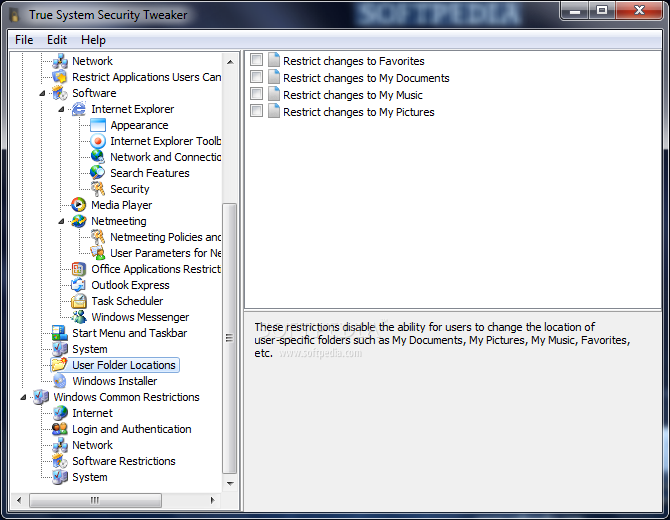Tick Restrict changes to My Music checkbox
The image size is (670, 520).
[x=256, y=94]
